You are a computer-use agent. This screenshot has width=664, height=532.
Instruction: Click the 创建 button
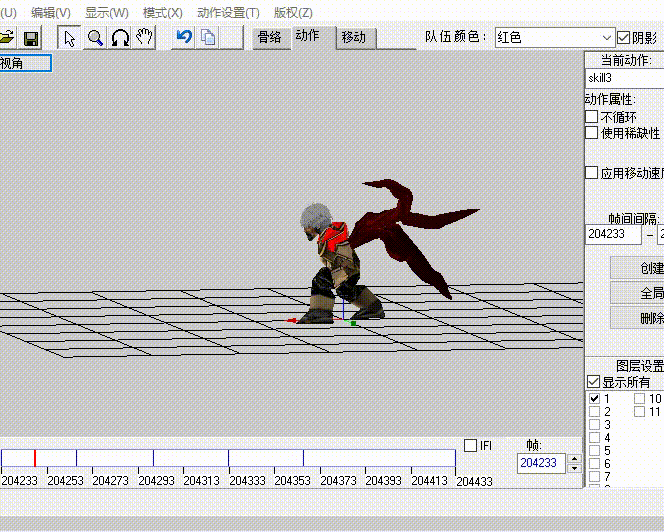coord(637,268)
